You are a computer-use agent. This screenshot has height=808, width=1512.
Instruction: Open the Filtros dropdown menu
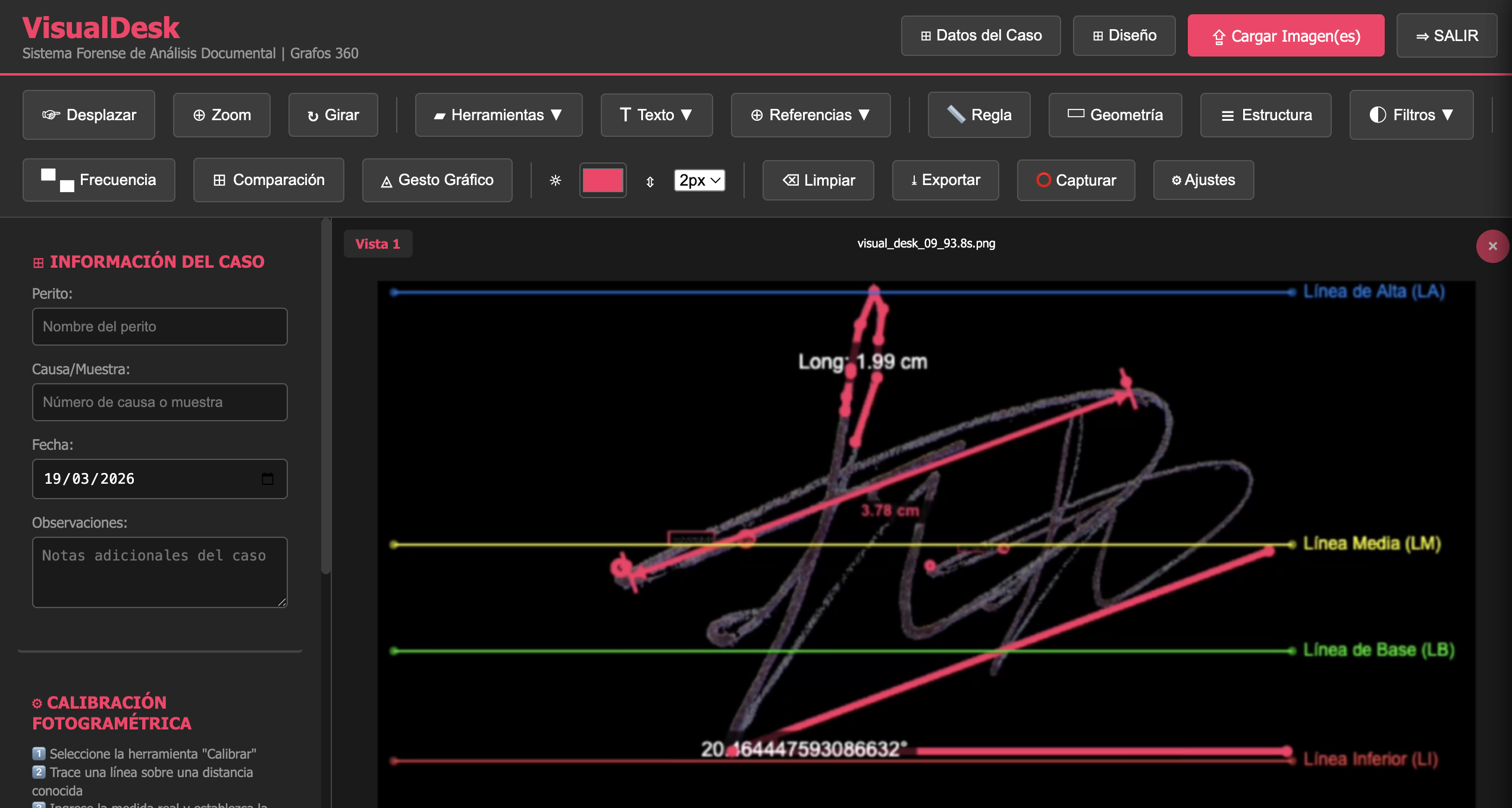click(1411, 115)
